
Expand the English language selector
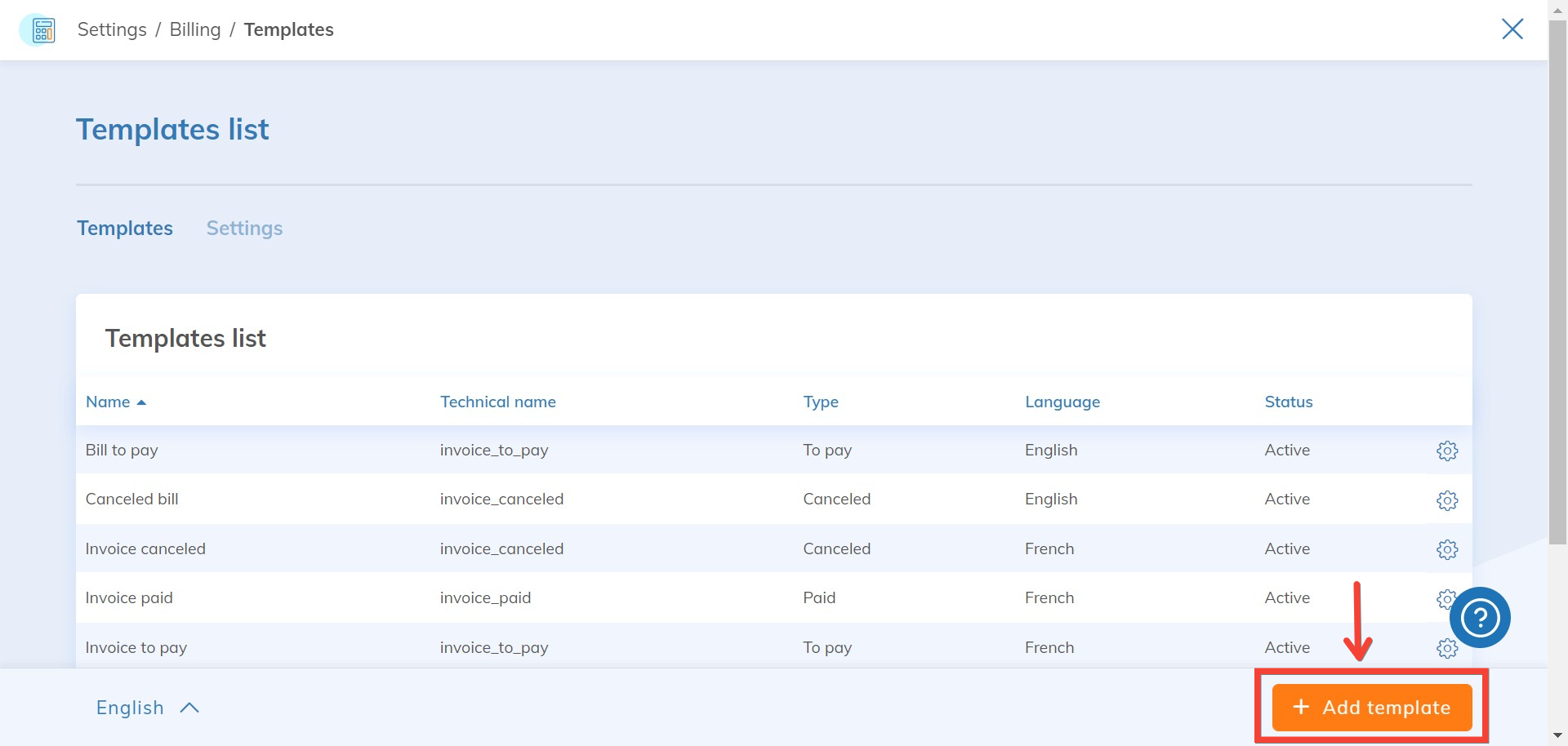pyautogui.click(x=147, y=708)
